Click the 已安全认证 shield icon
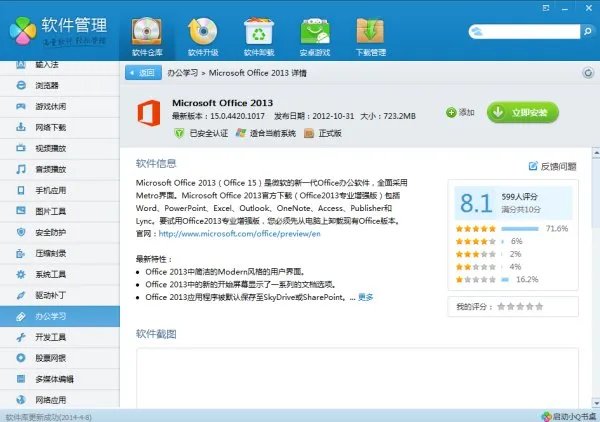Screen dimensions: 600x422 pos(179,133)
